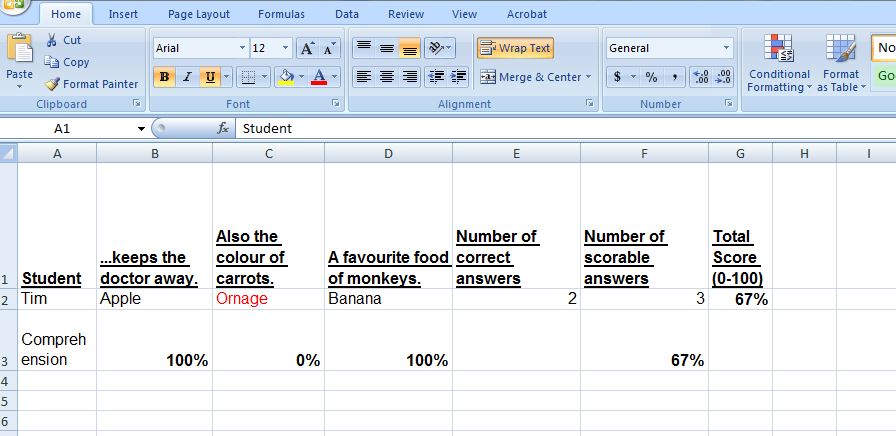Open the Page Layout tab

[x=198, y=14]
